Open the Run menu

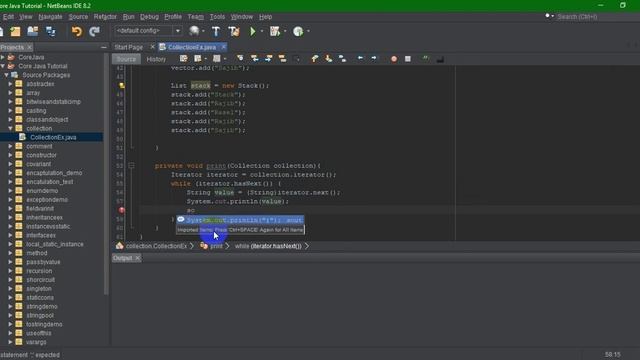(x=129, y=17)
